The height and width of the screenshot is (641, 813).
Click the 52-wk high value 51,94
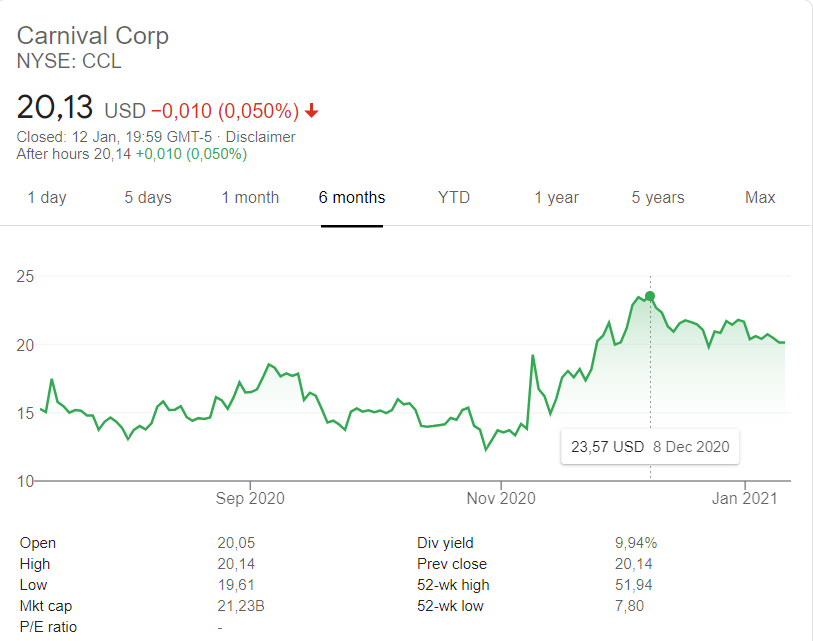point(634,585)
